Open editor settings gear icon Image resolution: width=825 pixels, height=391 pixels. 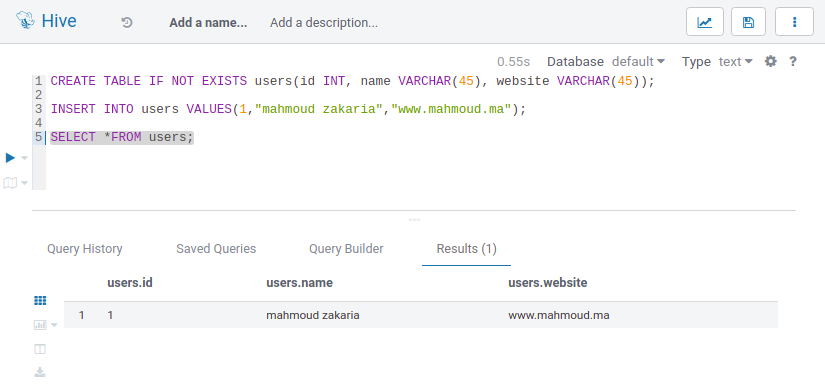point(771,62)
